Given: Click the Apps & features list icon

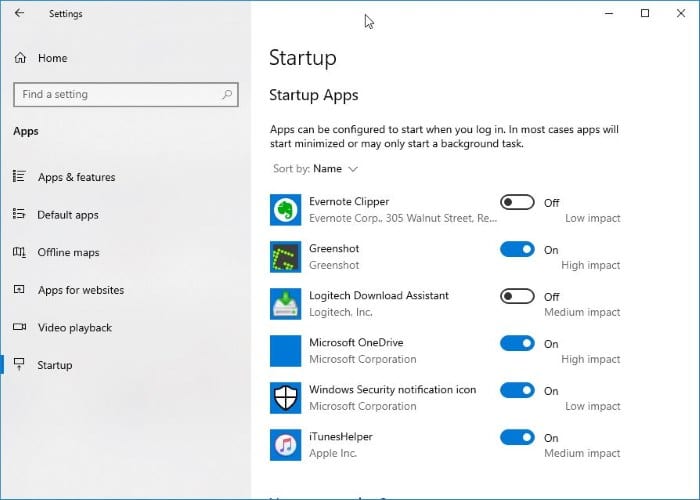Looking at the screenshot, I should [x=19, y=176].
